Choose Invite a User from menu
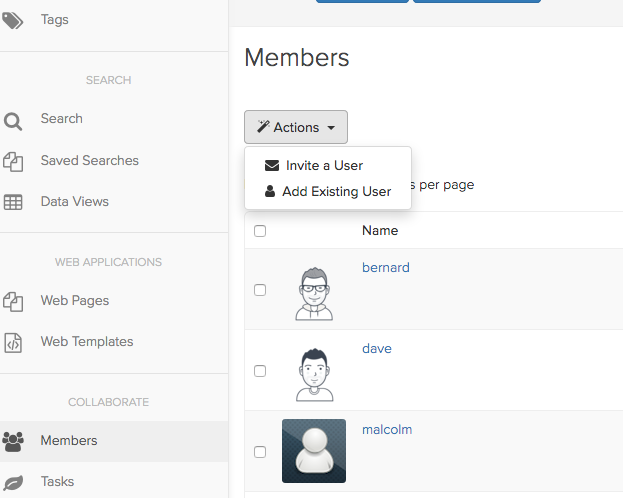623x498 pixels. pos(324,166)
